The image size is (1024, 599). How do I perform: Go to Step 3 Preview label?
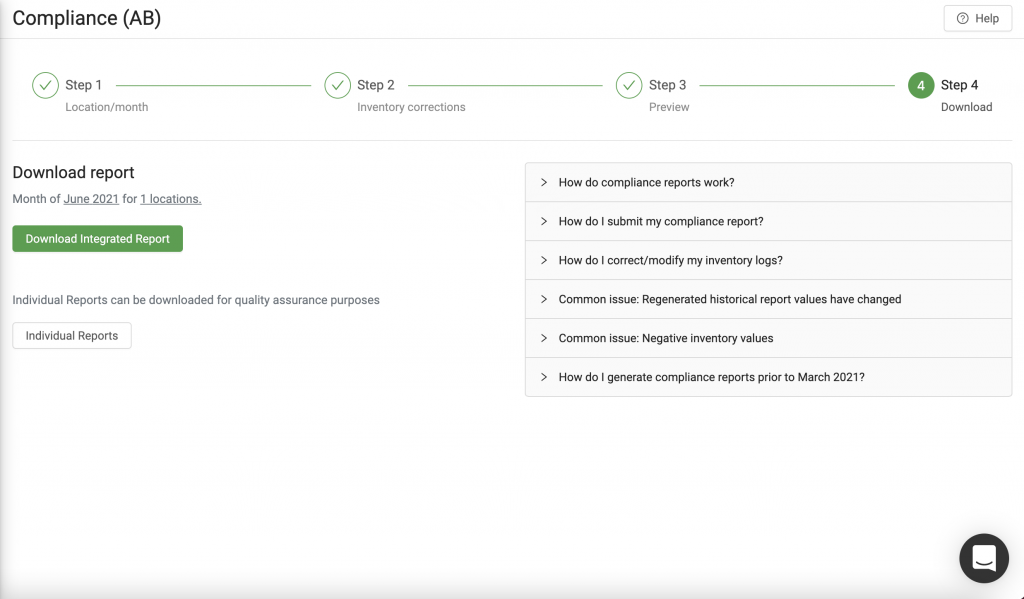pos(669,107)
